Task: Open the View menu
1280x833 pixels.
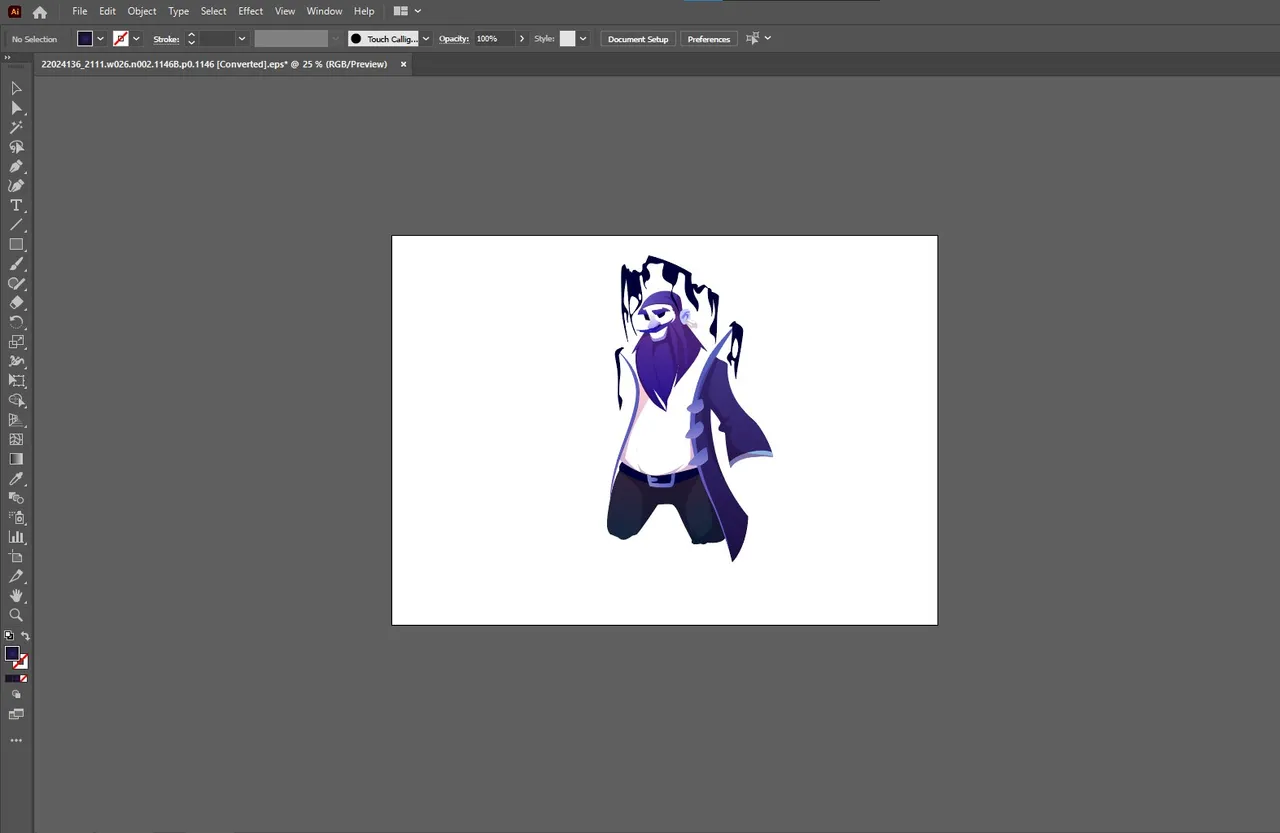Action: click(x=285, y=11)
